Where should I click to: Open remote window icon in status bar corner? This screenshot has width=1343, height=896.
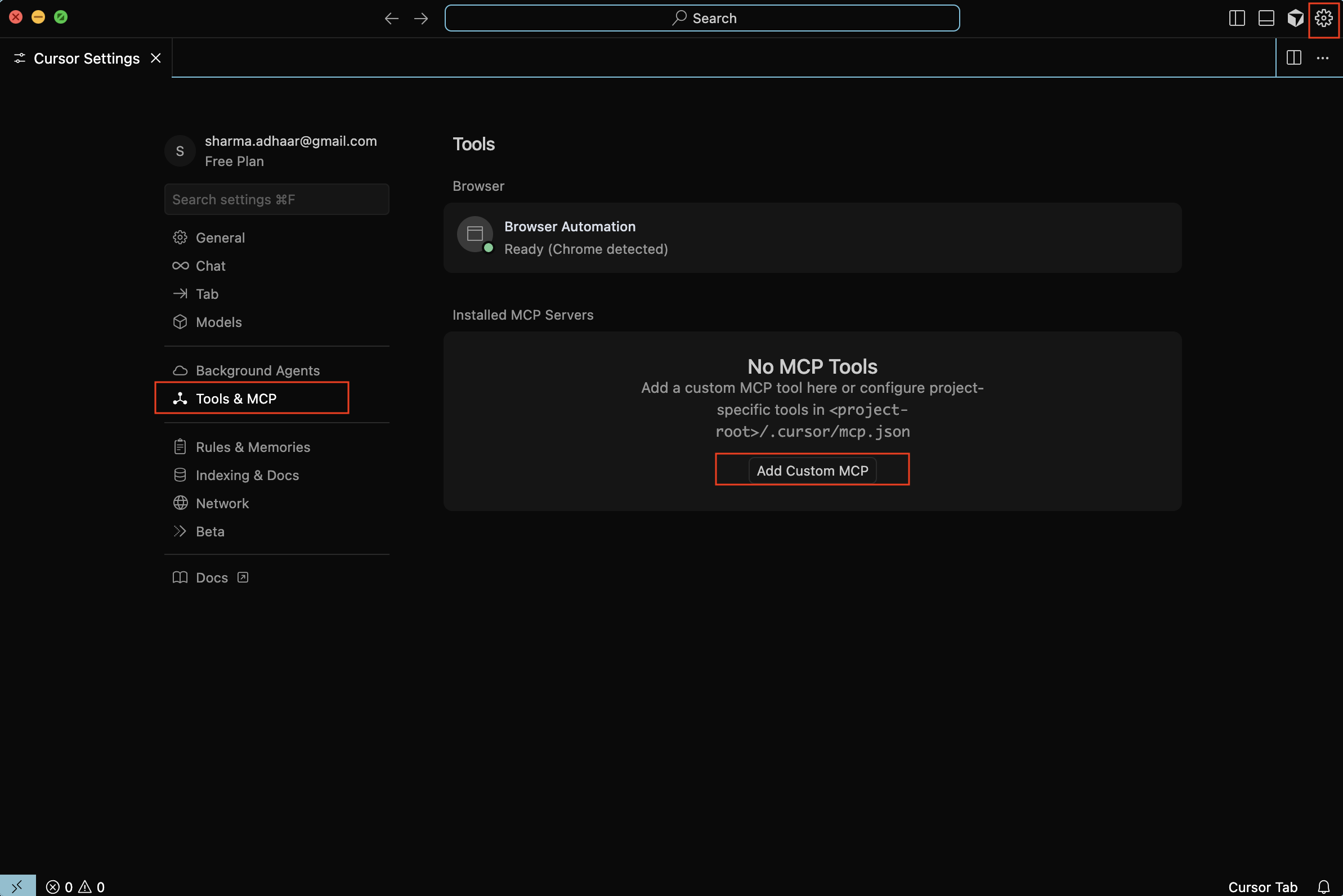coord(17,886)
